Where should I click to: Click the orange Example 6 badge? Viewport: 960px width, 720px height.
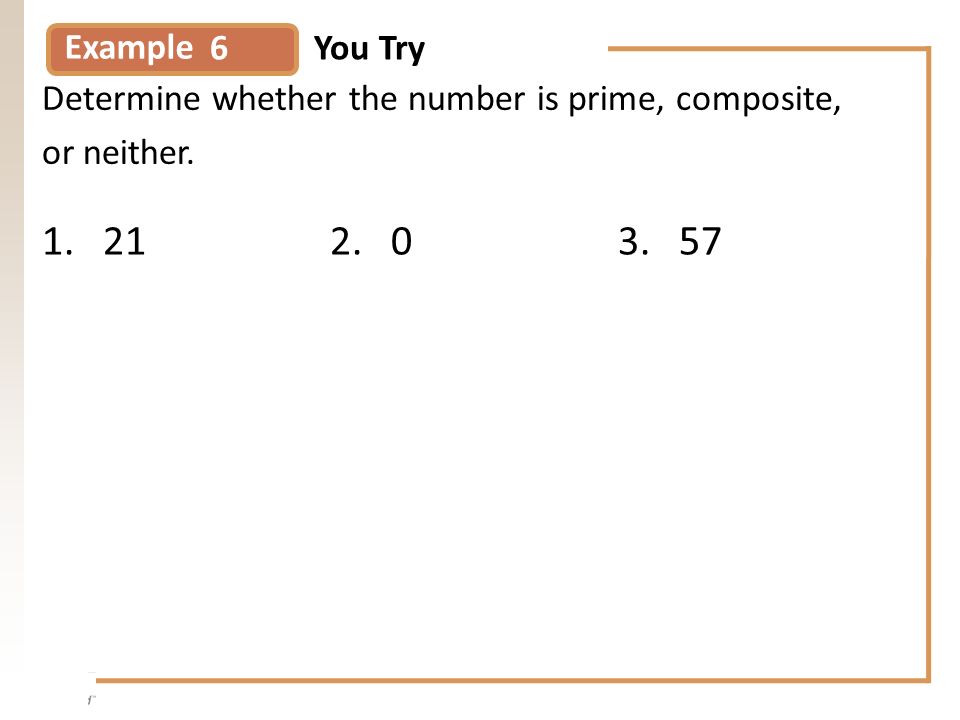pos(172,49)
